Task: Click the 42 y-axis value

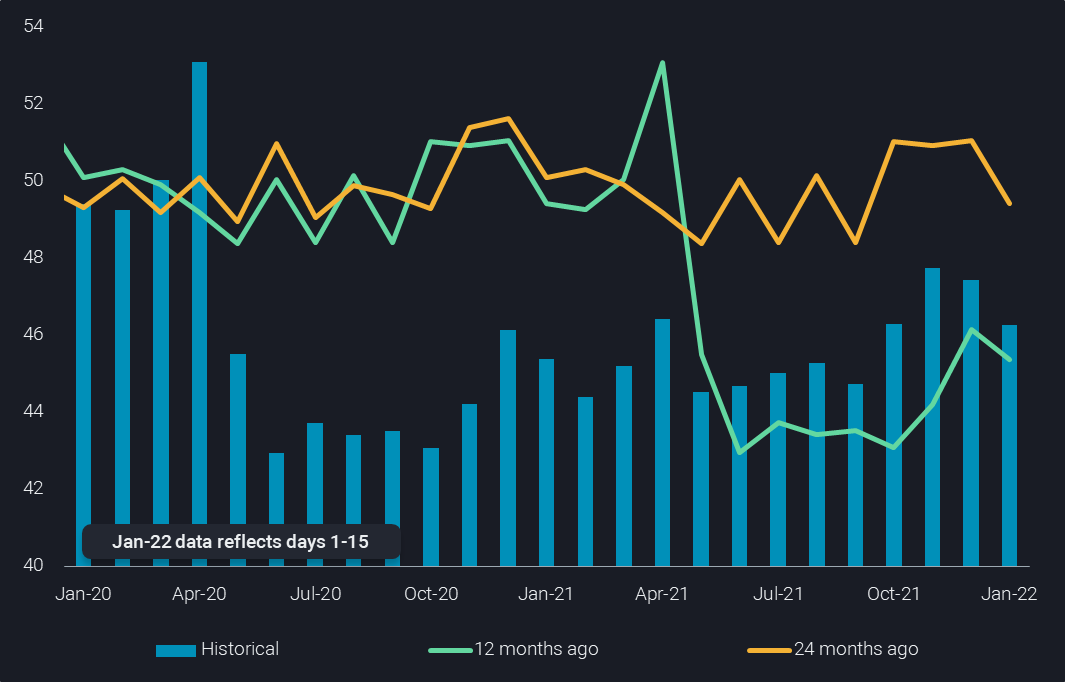Action: (33, 488)
